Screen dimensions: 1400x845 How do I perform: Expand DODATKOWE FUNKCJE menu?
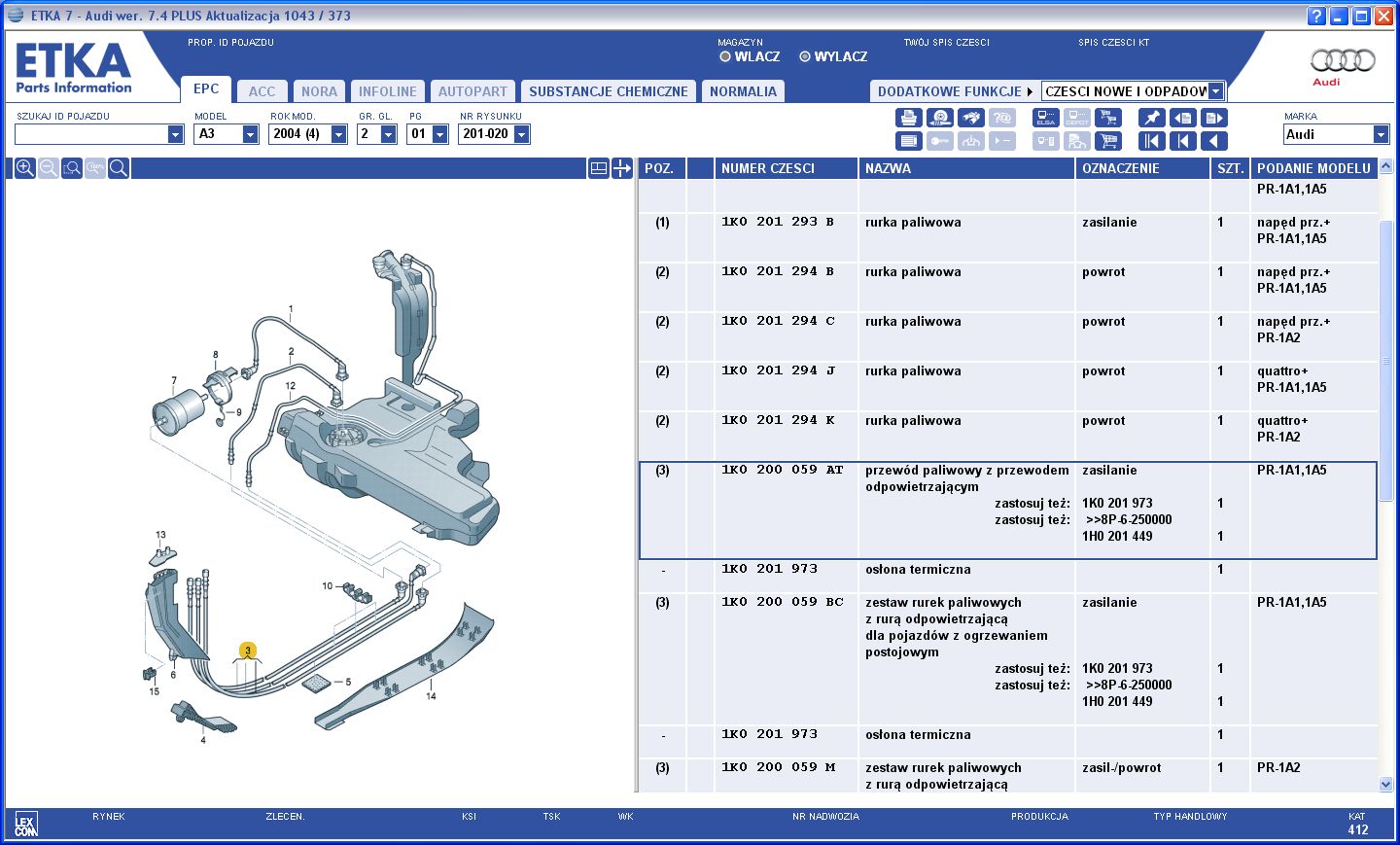coord(955,91)
